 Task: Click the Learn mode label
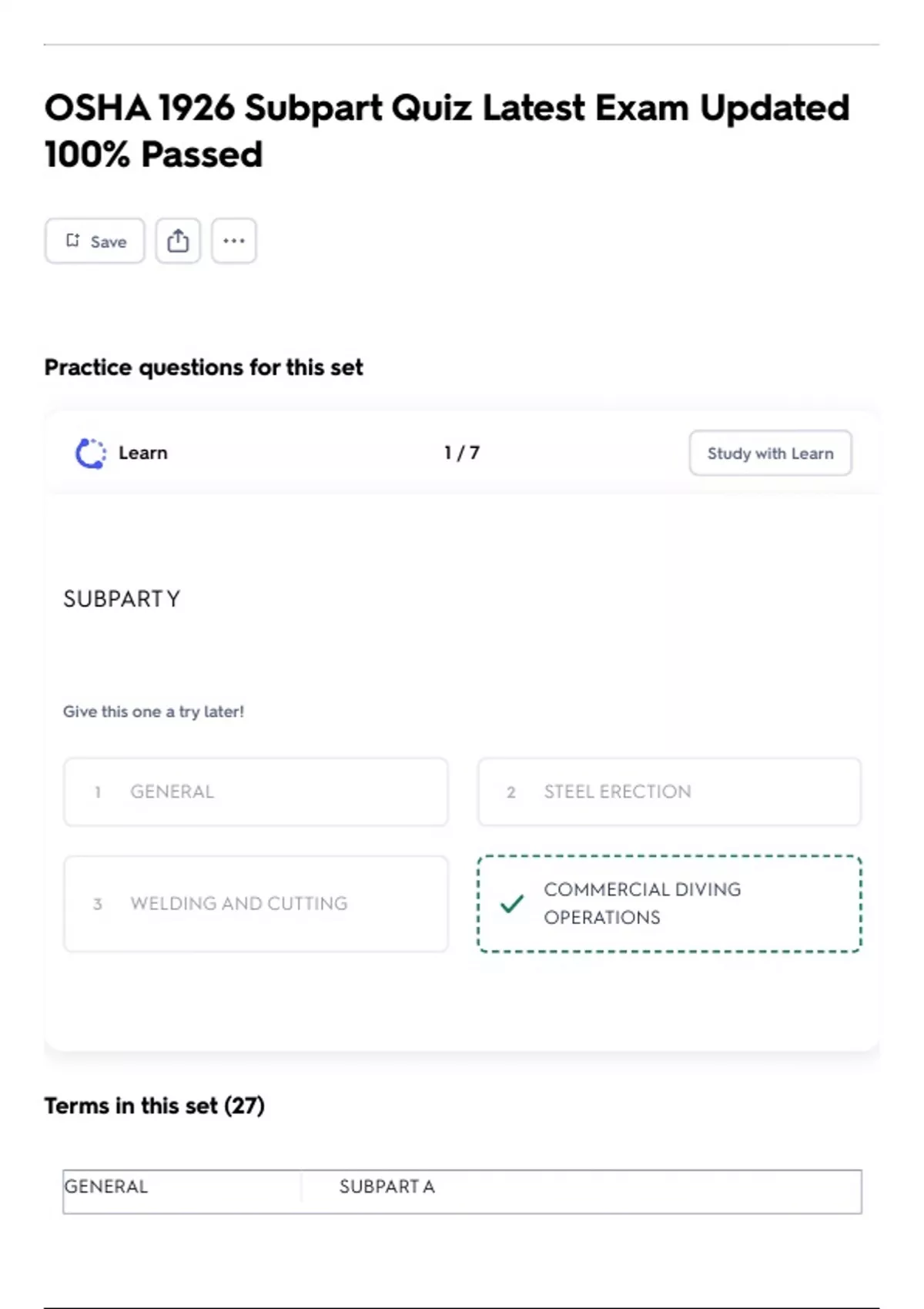pyautogui.click(x=142, y=453)
